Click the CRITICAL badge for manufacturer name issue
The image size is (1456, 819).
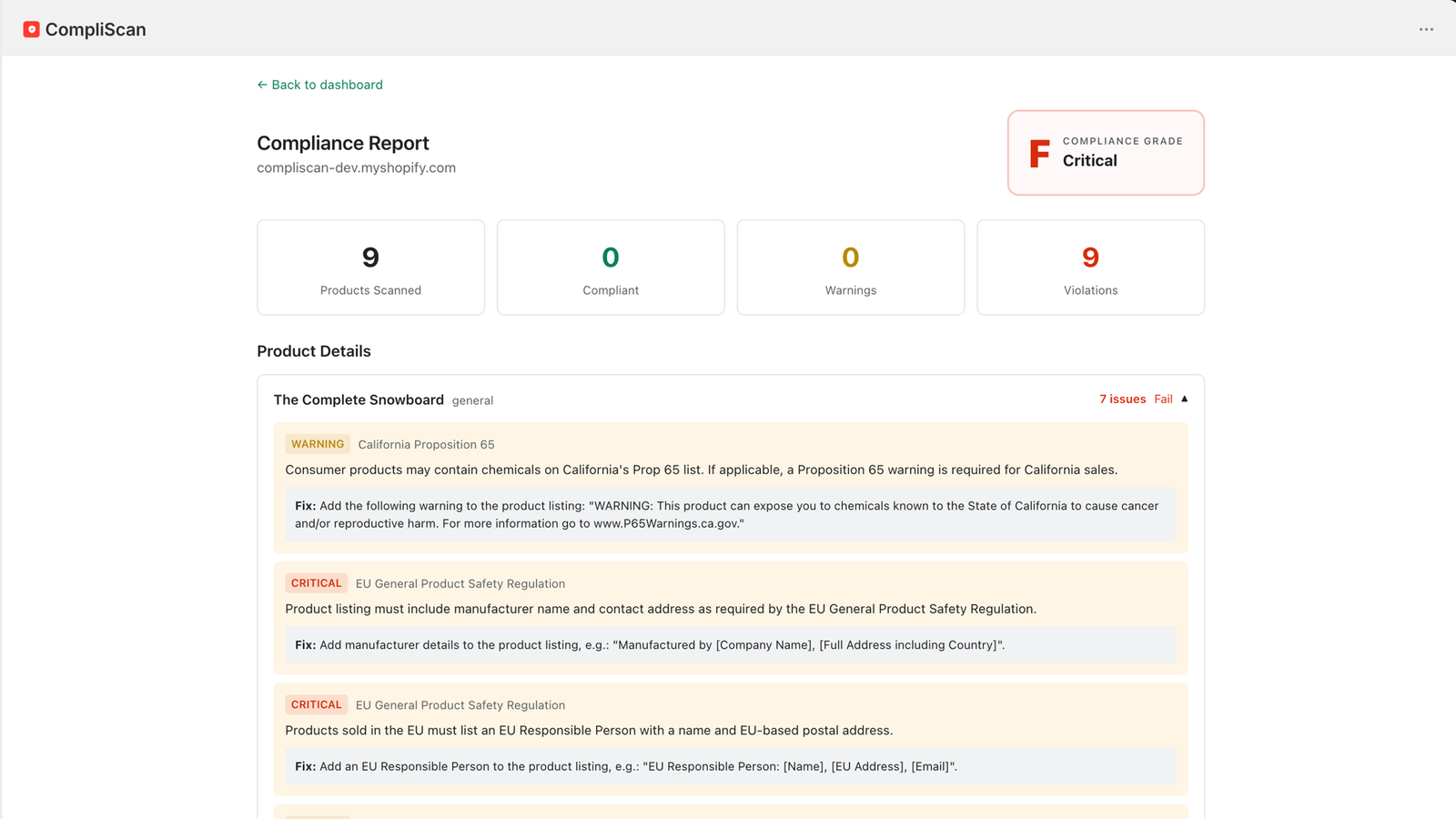click(x=317, y=583)
